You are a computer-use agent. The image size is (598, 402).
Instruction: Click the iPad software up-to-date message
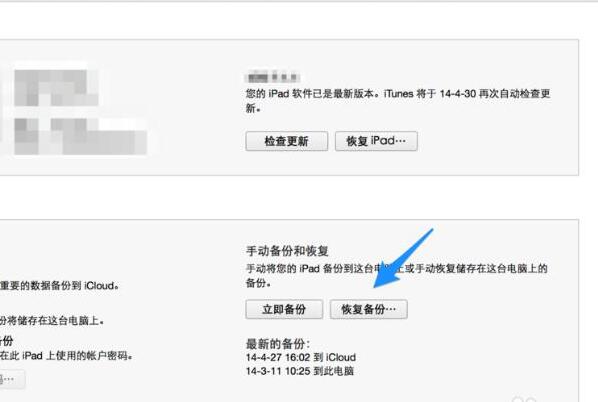(x=398, y=101)
